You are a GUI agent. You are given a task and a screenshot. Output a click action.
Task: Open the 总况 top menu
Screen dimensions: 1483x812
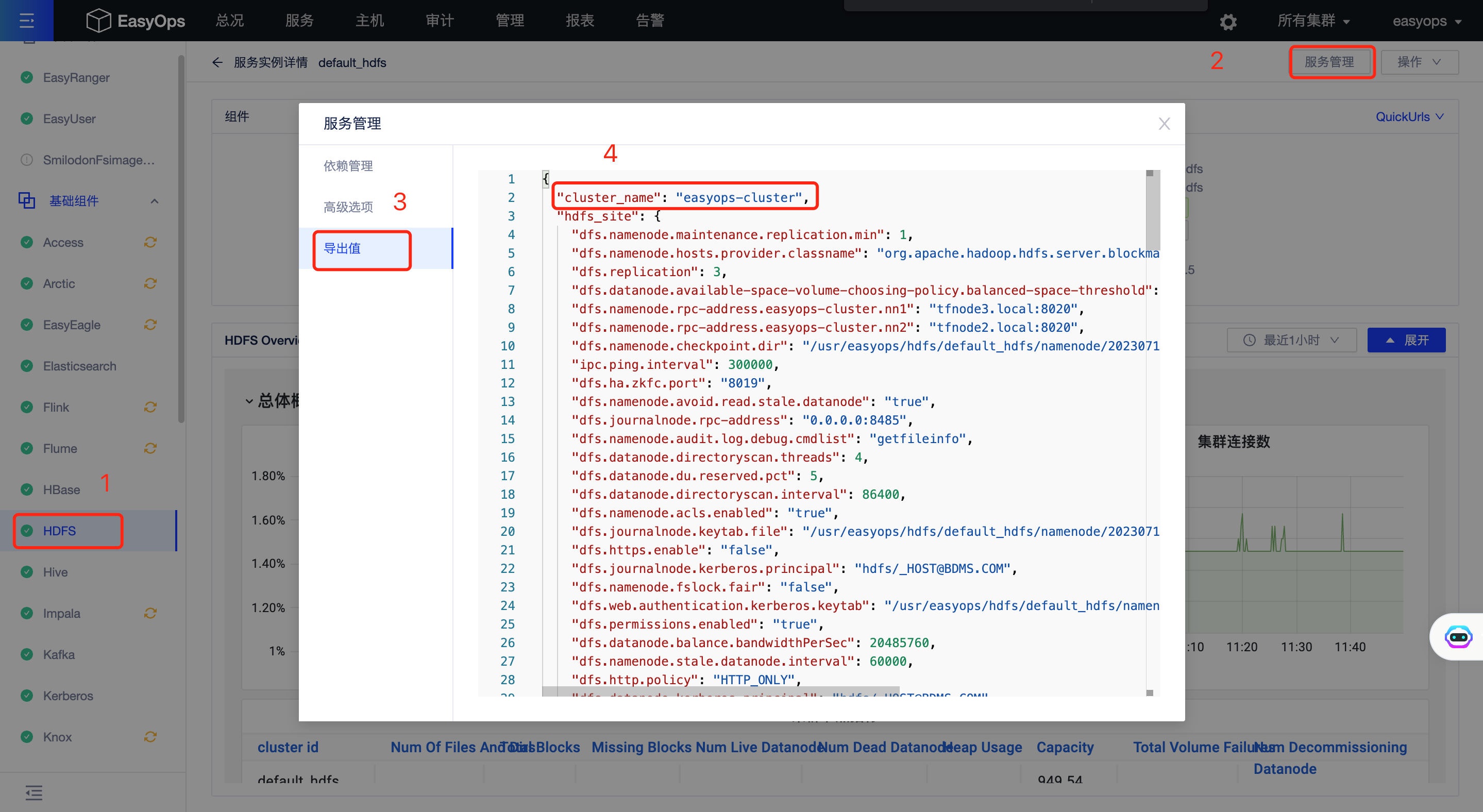[230, 21]
